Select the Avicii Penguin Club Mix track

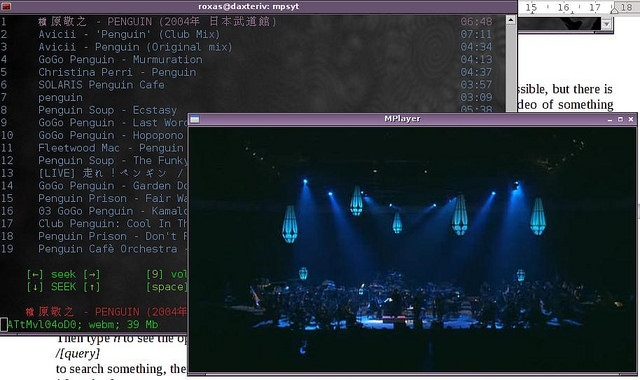point(129,34)
